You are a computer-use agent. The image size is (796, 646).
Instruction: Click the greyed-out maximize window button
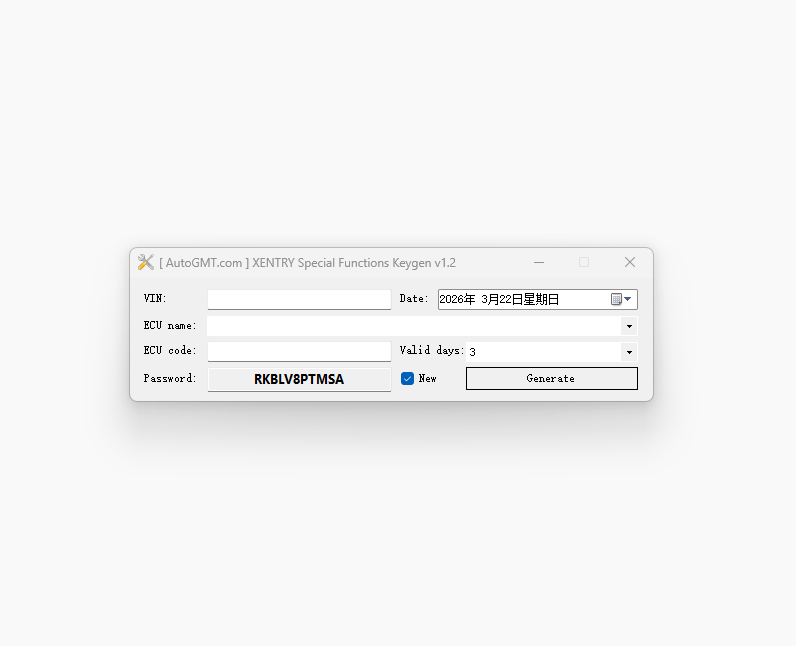[x=584, y=262]
